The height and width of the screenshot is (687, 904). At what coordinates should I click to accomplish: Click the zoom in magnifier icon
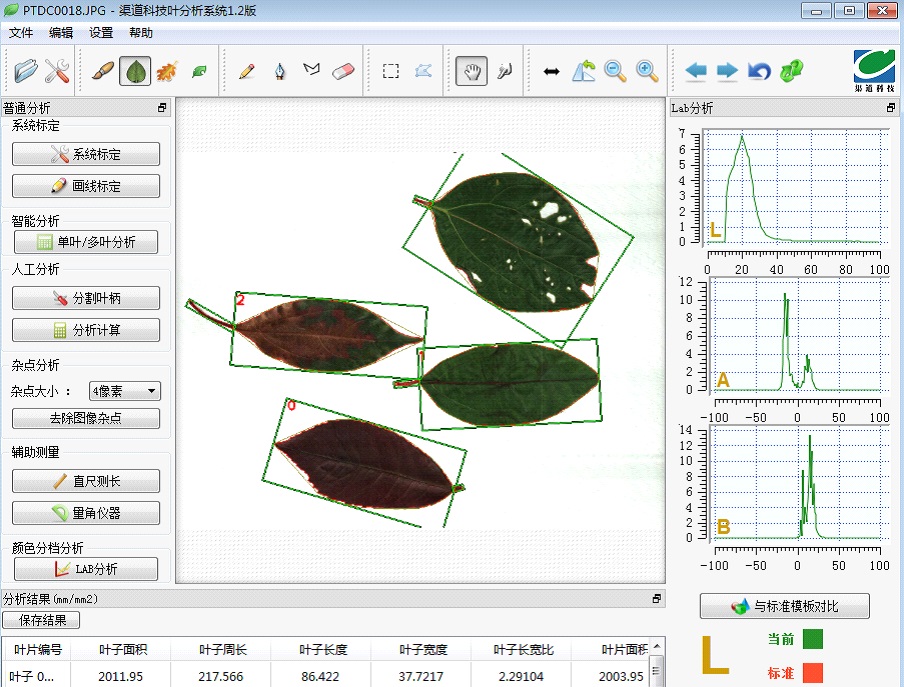tap(648, 71)
